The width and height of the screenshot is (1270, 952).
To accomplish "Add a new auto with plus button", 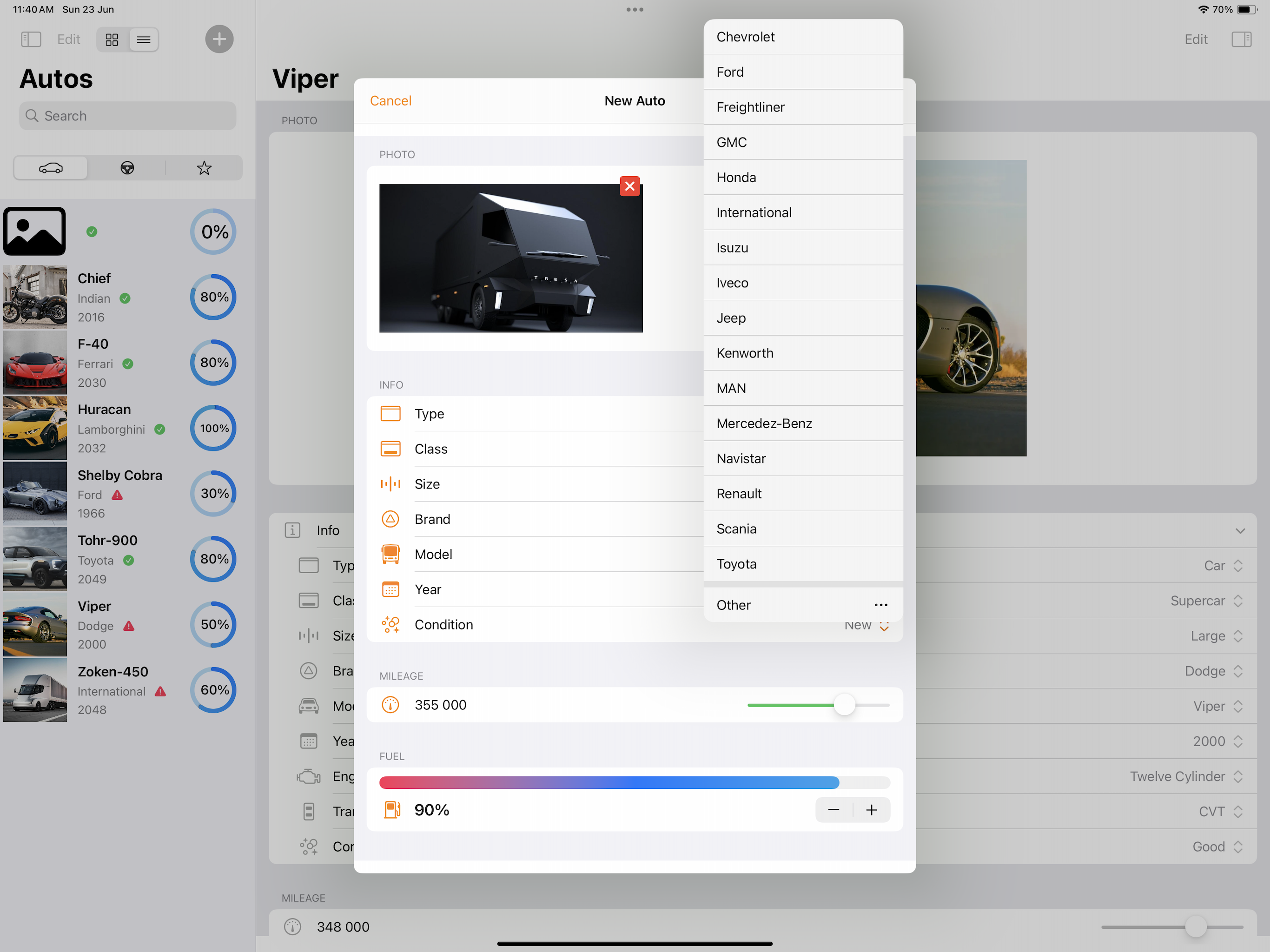I will click(x=219, y=39).
